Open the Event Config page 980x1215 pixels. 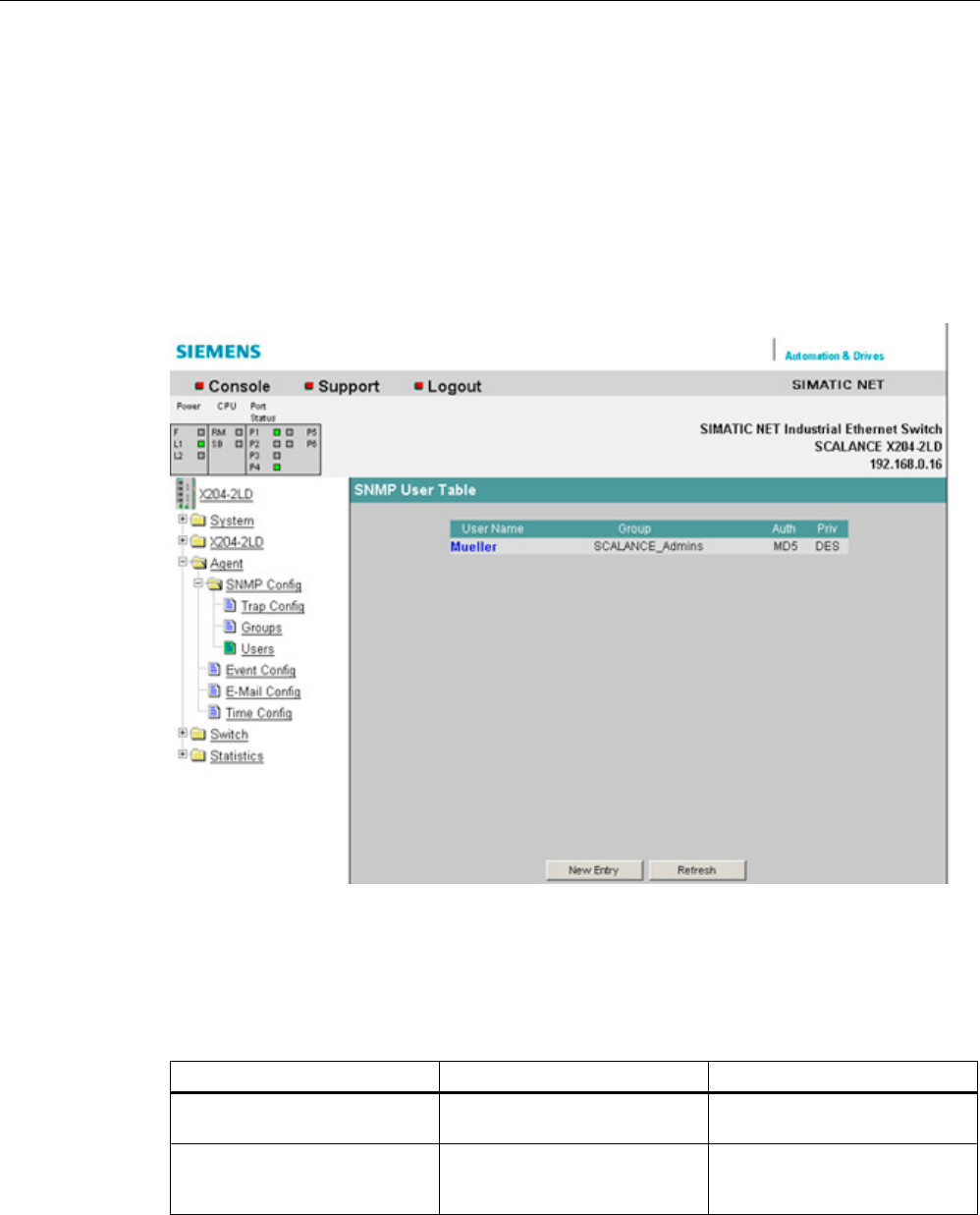point(260,670)
